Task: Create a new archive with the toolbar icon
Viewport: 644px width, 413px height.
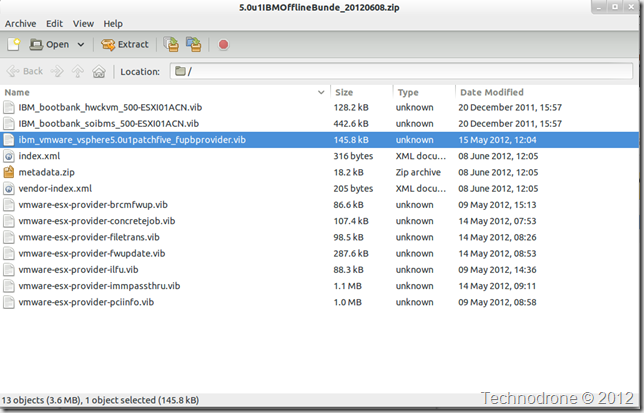Action: coord(14,44)
